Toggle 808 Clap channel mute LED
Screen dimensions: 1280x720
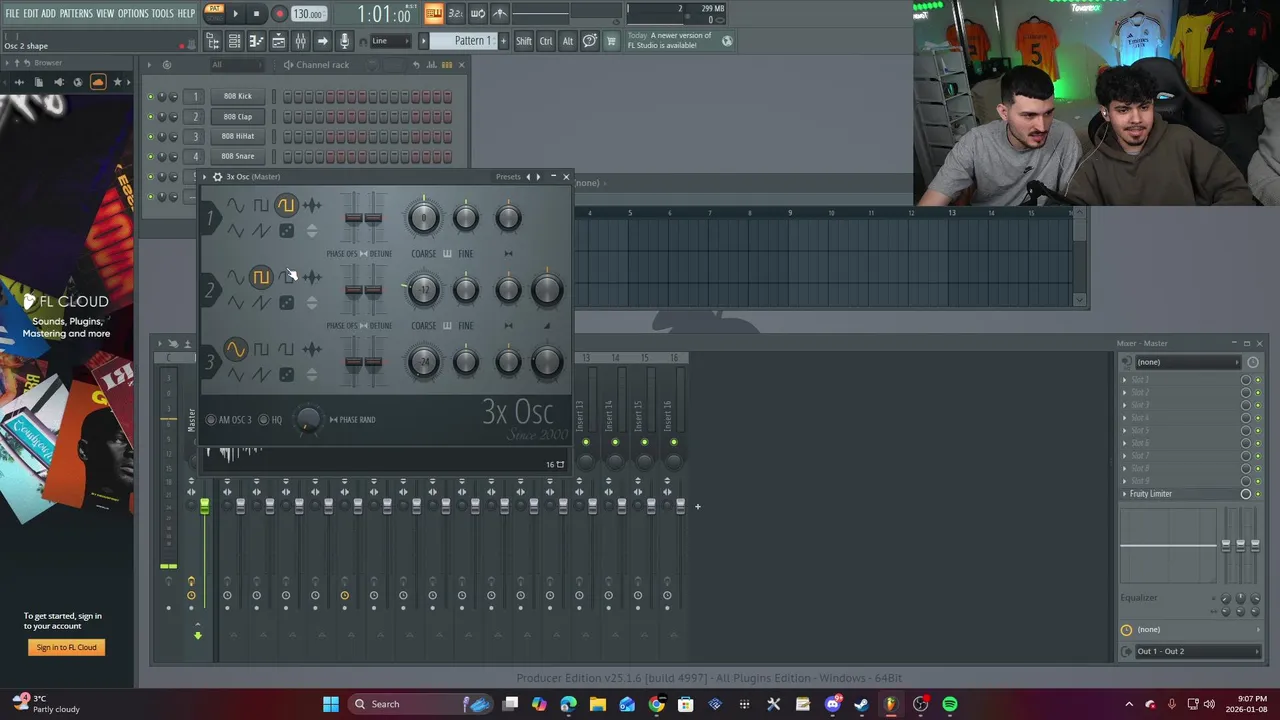[150, 117]
